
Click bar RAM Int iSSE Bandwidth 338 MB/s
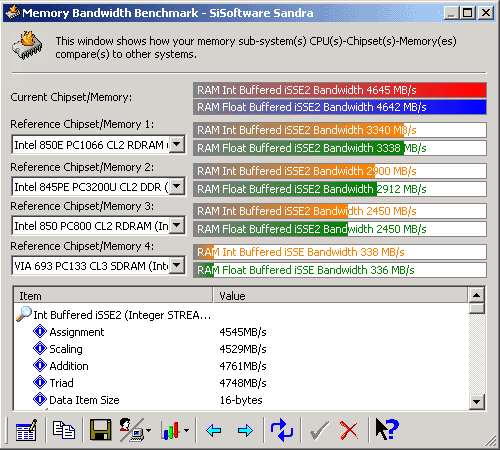pyautogui.click(x=340, y=252)
